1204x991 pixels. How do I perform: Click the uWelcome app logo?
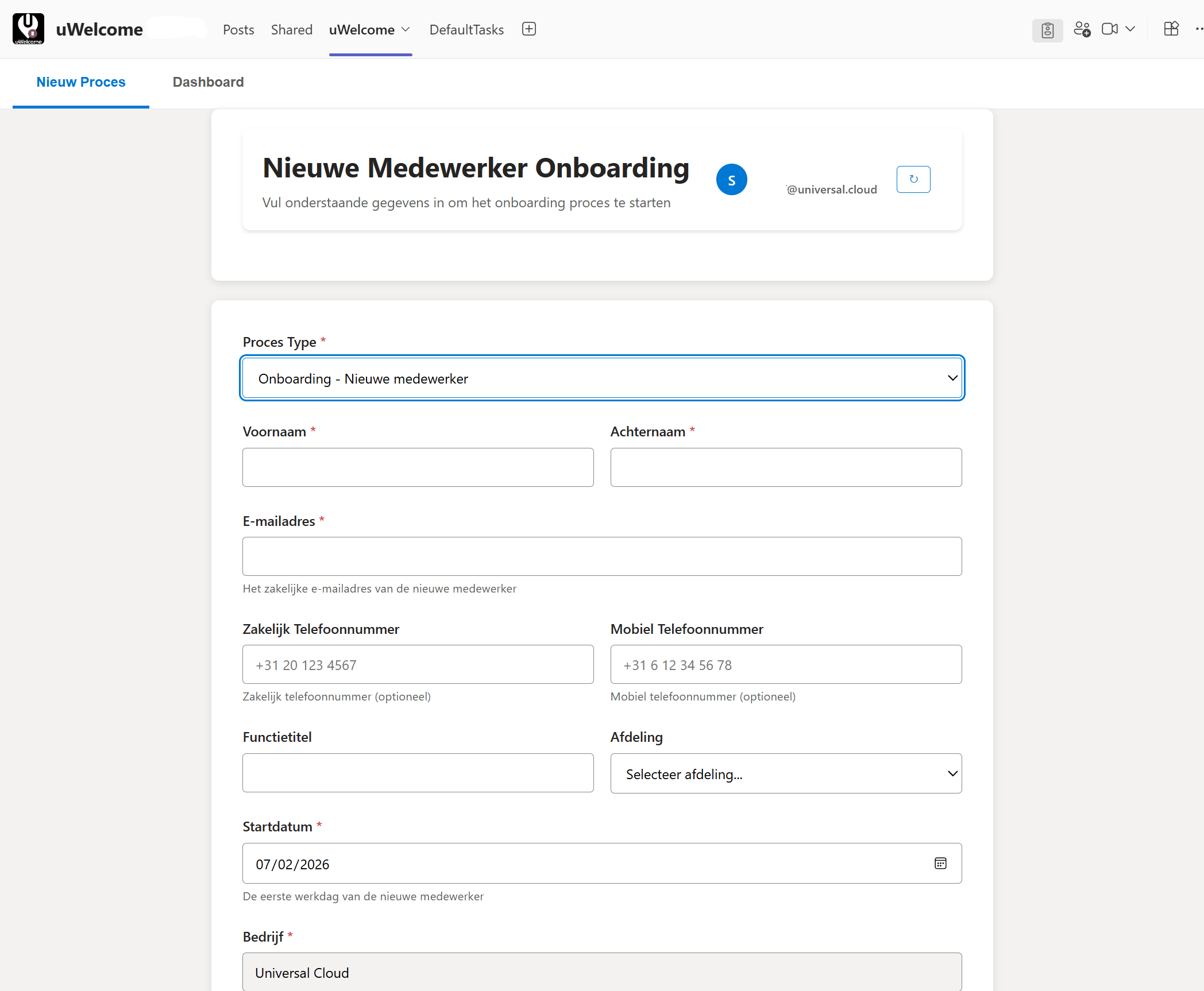[28, 28]
